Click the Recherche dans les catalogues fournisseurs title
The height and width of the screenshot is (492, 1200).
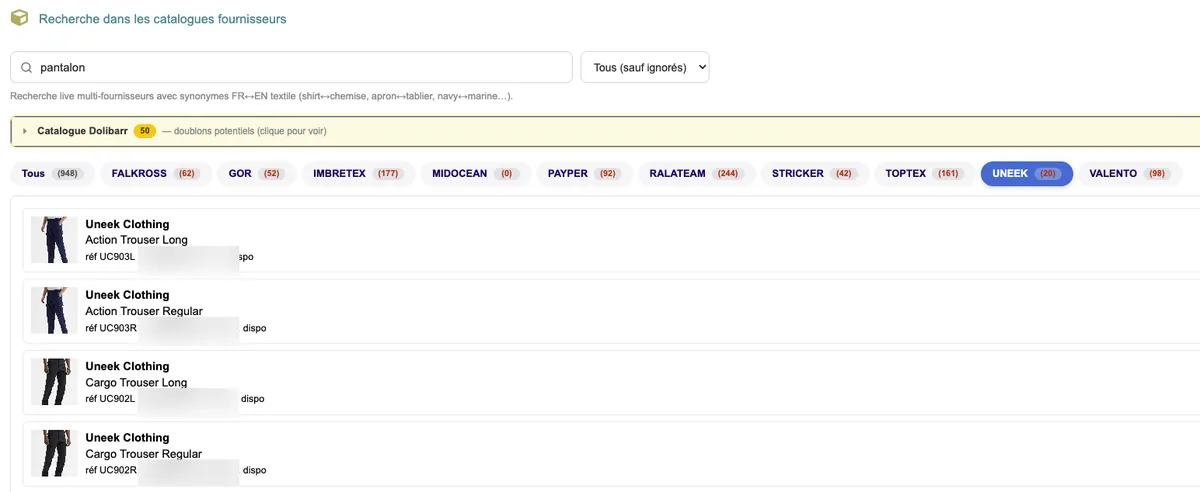[x=162, y=19]
